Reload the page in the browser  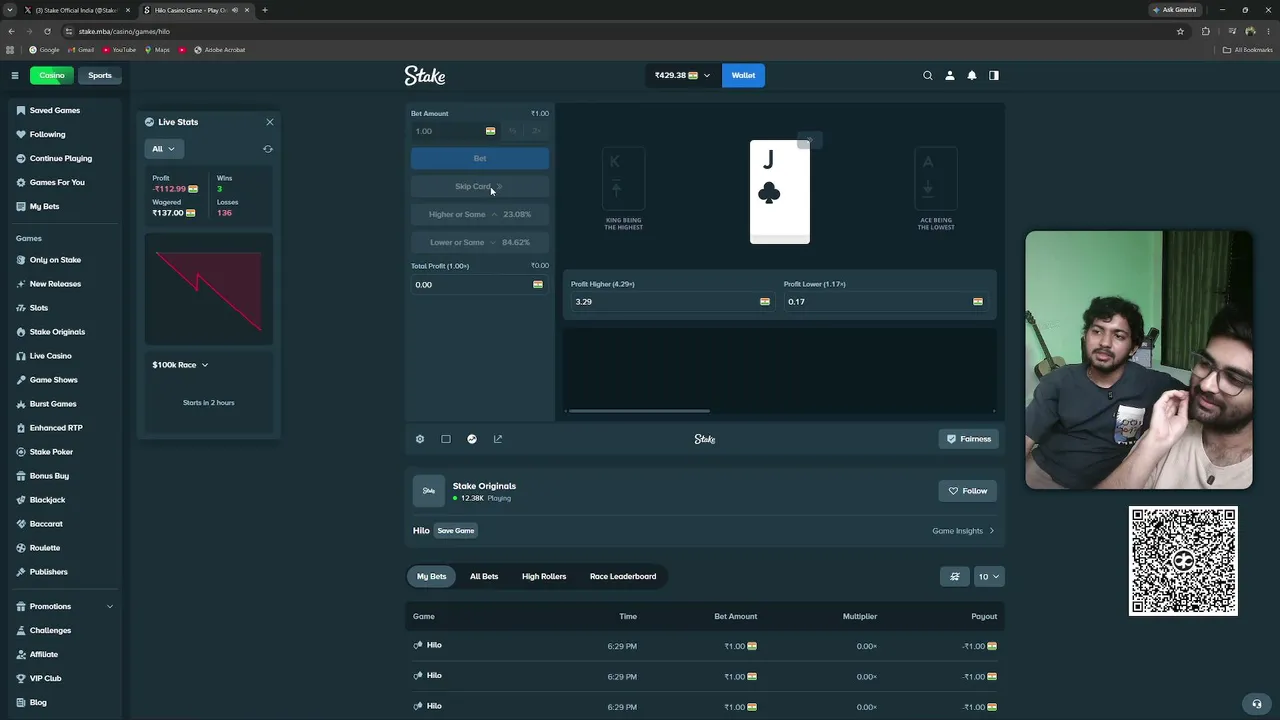47,31
